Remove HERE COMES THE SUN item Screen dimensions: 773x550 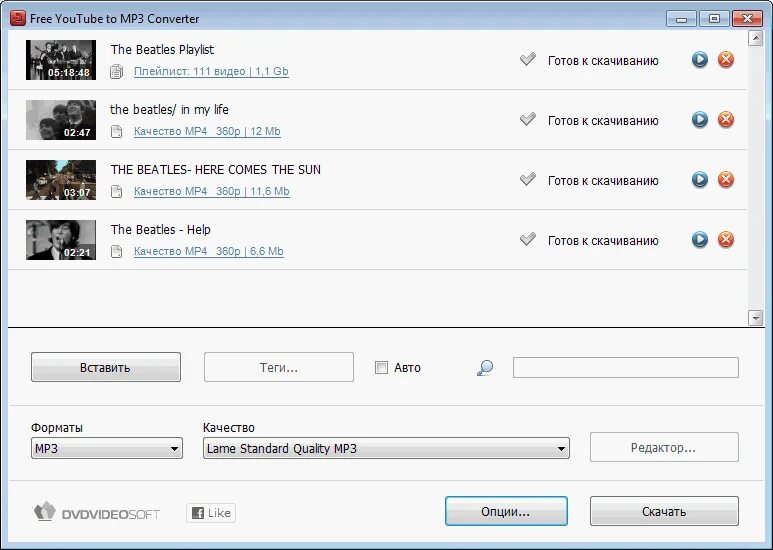726,179
